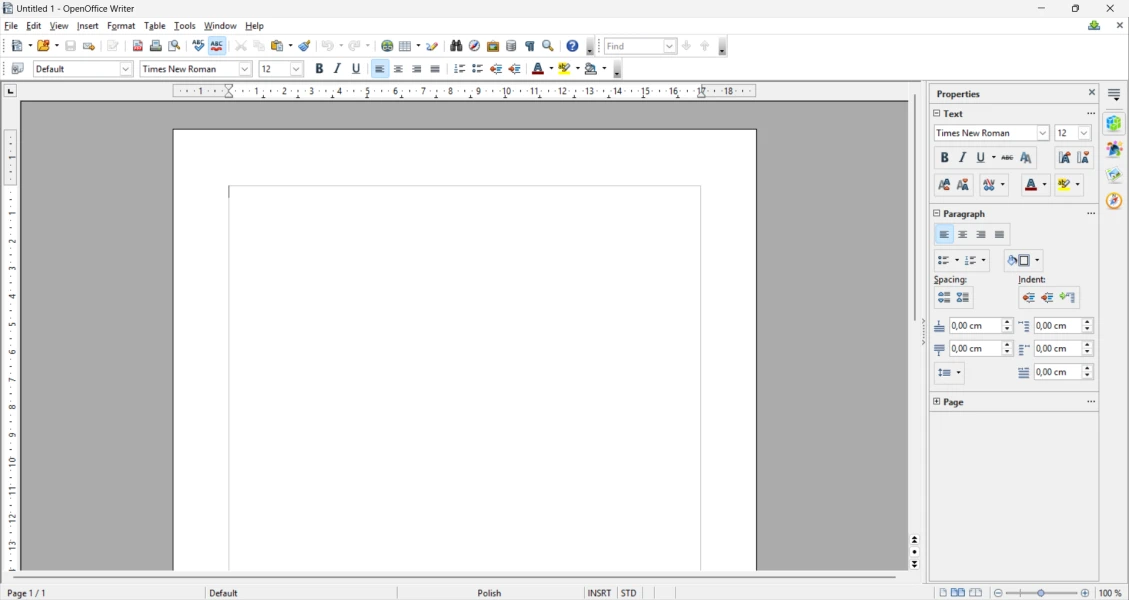This screenshot has height=600, width=1129.
Task: Click the Polish language field in the status bar
Action: [489, 593]
